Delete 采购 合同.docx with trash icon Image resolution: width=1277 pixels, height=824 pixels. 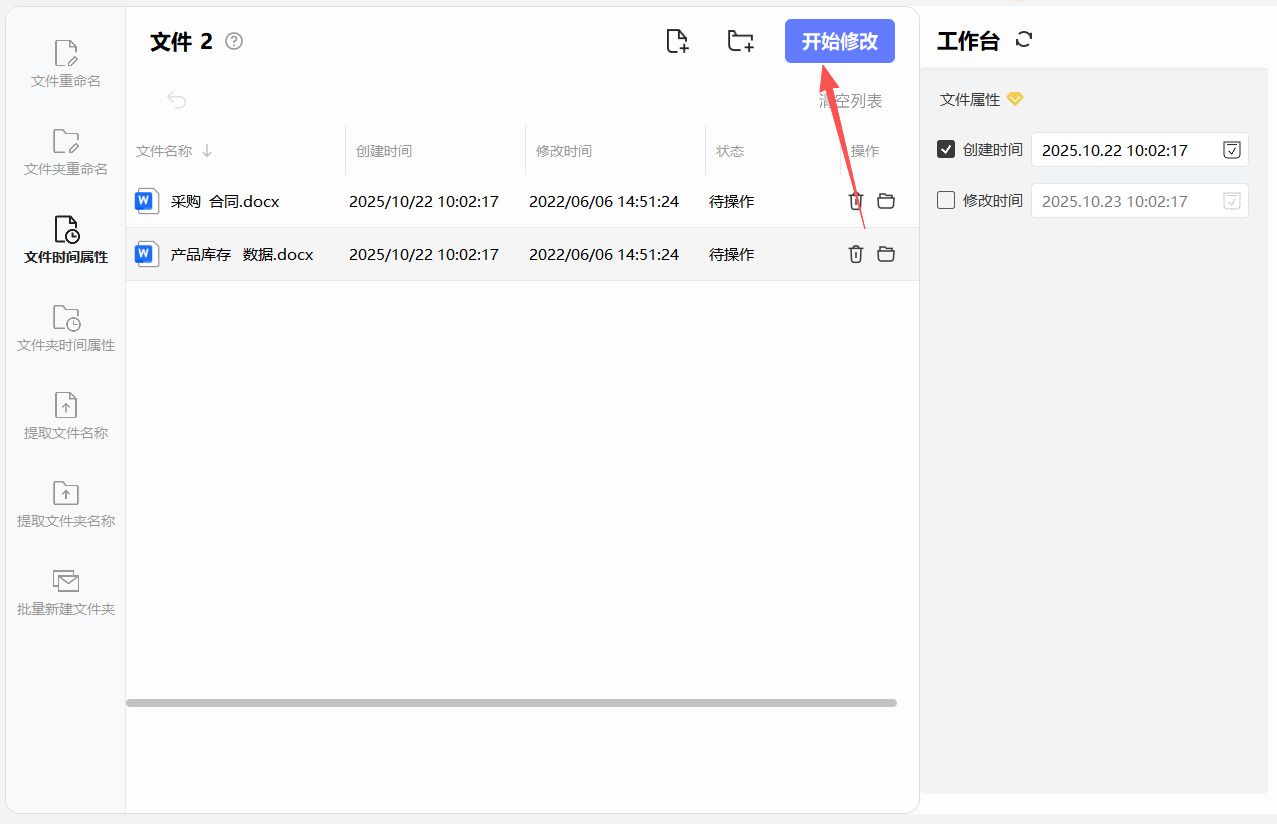(x=856, y=201)
